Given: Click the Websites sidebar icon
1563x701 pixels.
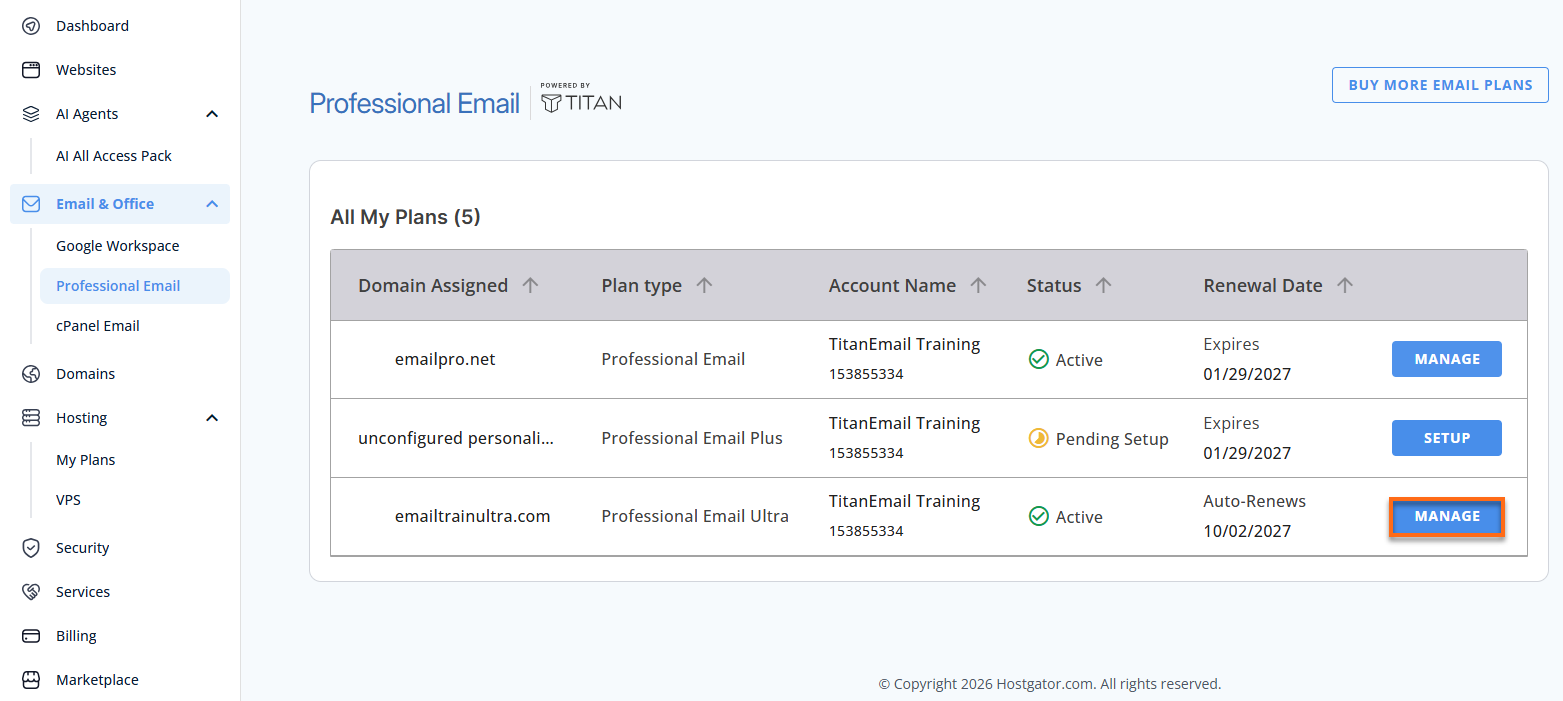Looking at the screenshot, I should point(31,70).
